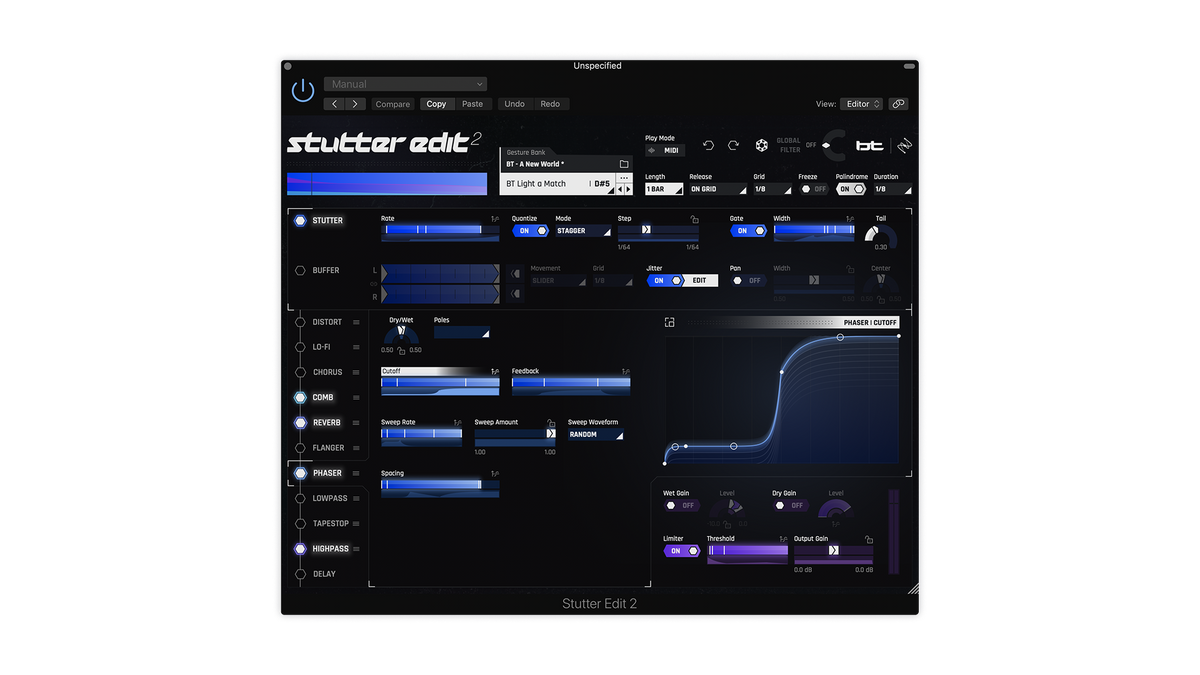Toggle the plugin power bypass button

point(303,90)
